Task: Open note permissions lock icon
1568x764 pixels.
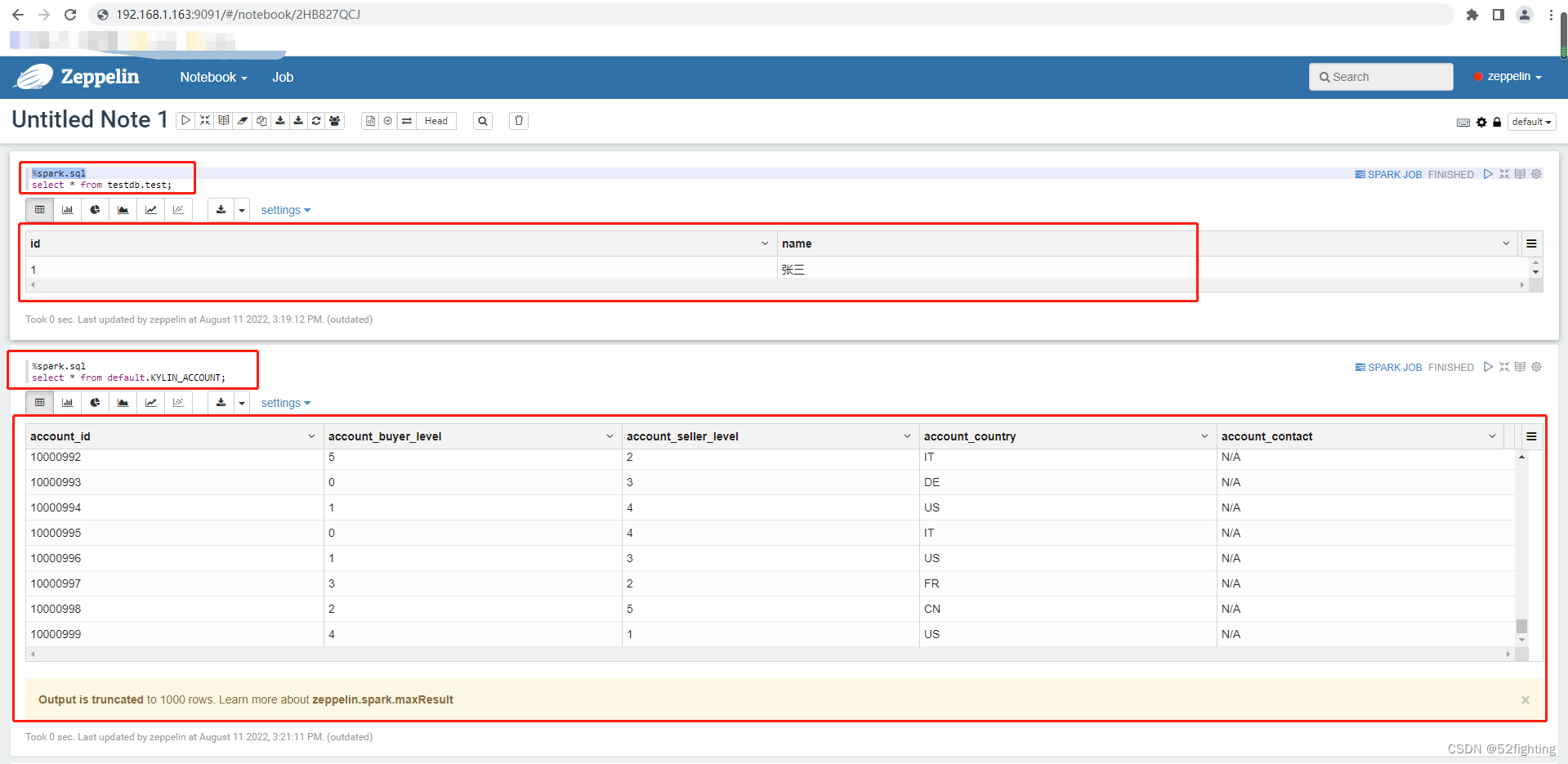Action: 1497,123
